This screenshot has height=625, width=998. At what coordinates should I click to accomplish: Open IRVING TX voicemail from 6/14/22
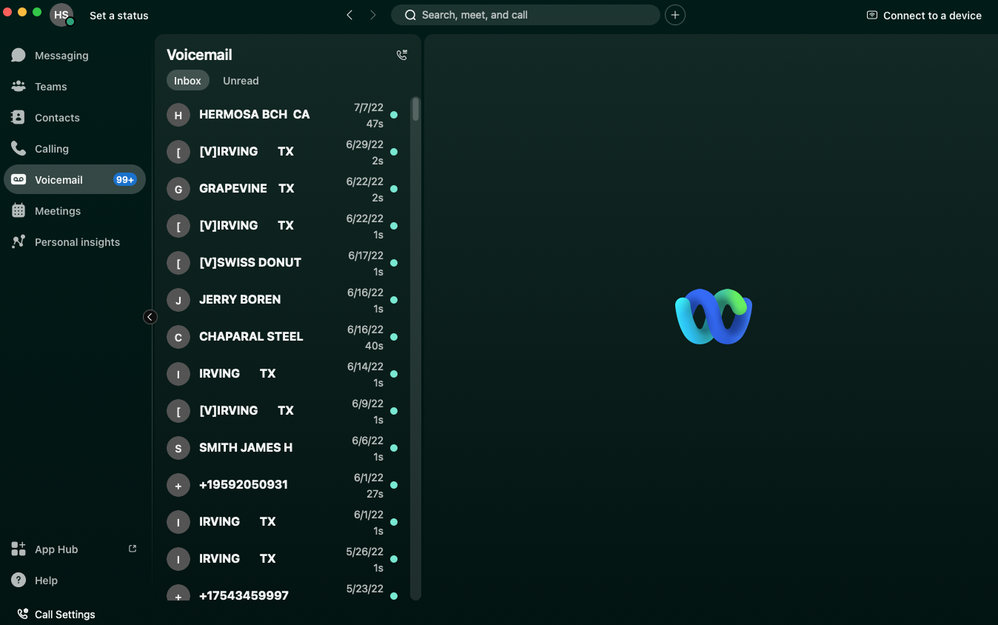pyautogui.click(x=283, y=374)
